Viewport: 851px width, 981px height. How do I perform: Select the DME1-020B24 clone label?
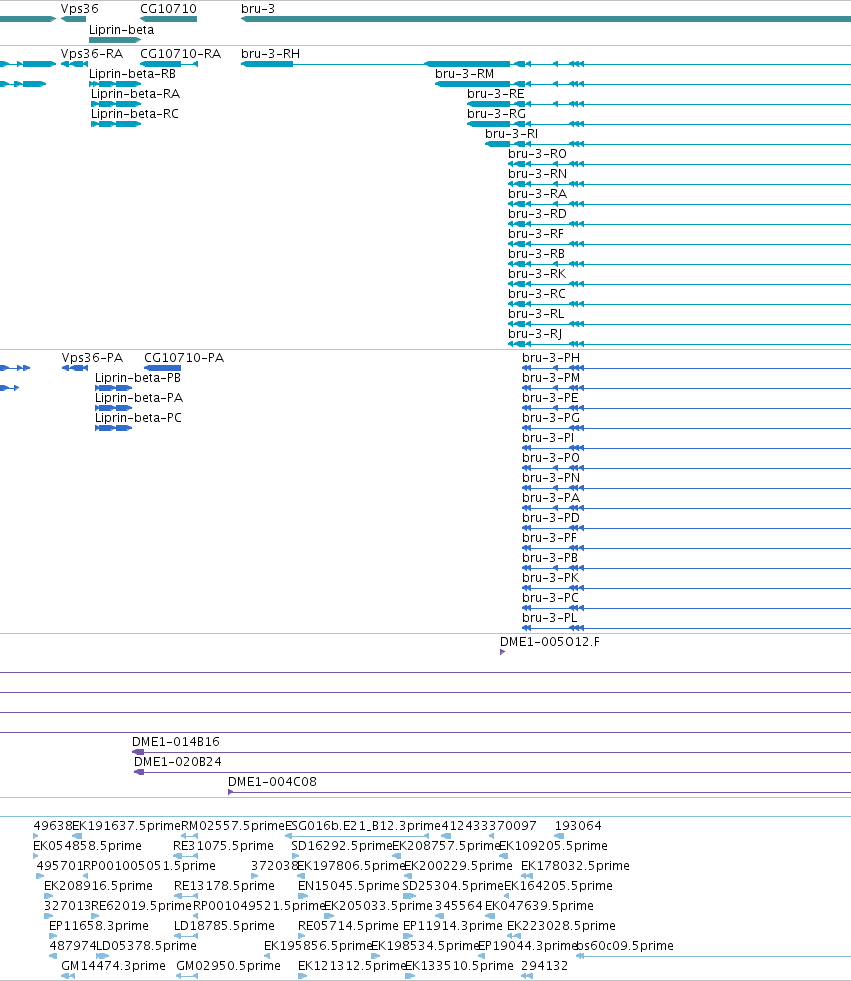pos(178,762)
